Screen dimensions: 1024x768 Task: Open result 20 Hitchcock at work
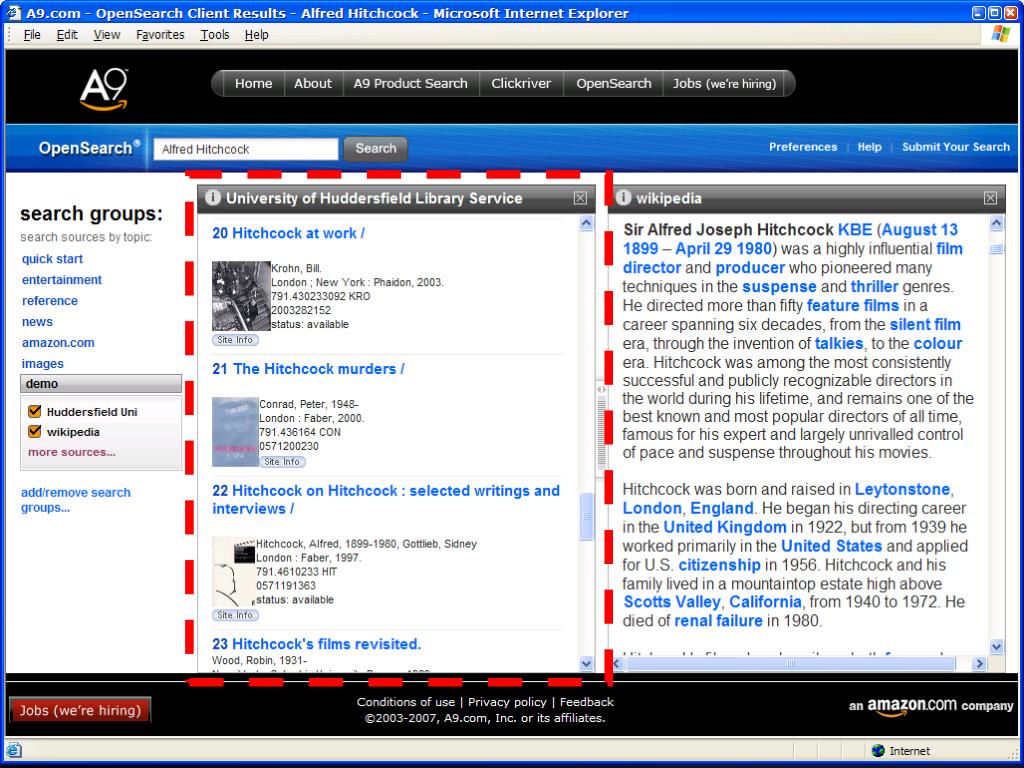tap(288, 233)
